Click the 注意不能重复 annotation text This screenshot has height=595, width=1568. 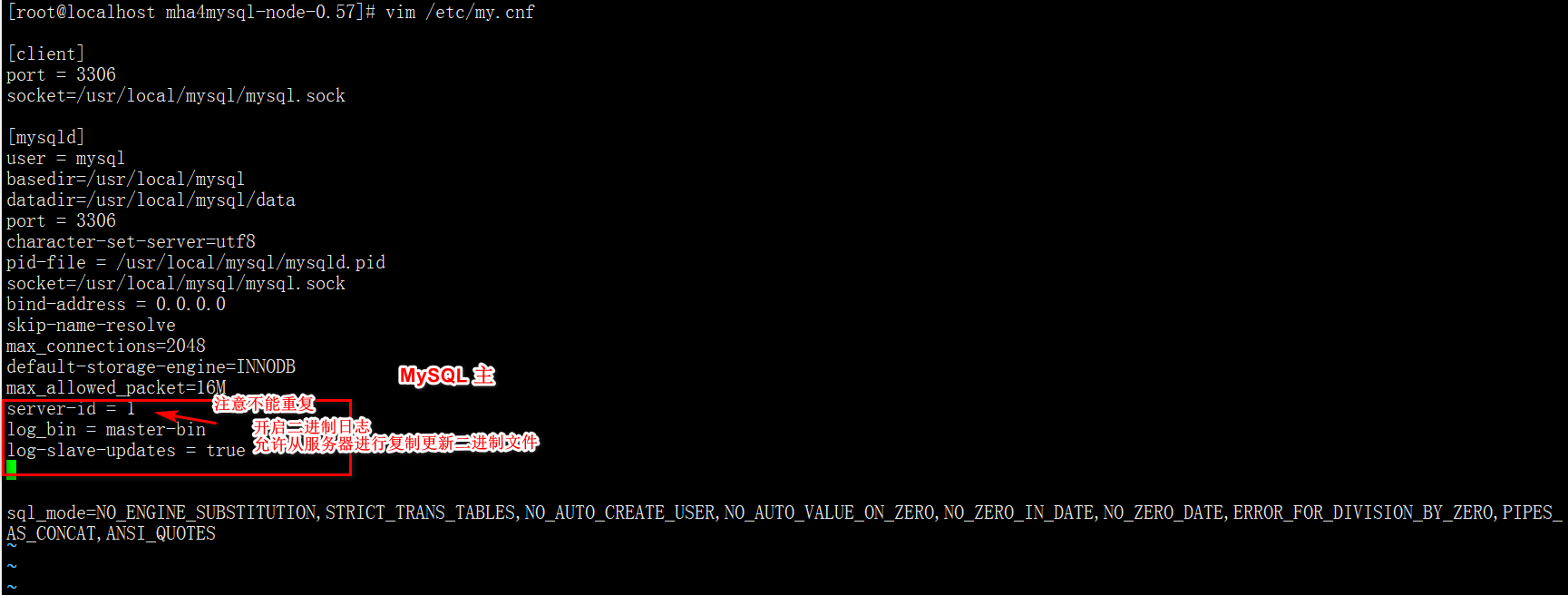(264, 404)
